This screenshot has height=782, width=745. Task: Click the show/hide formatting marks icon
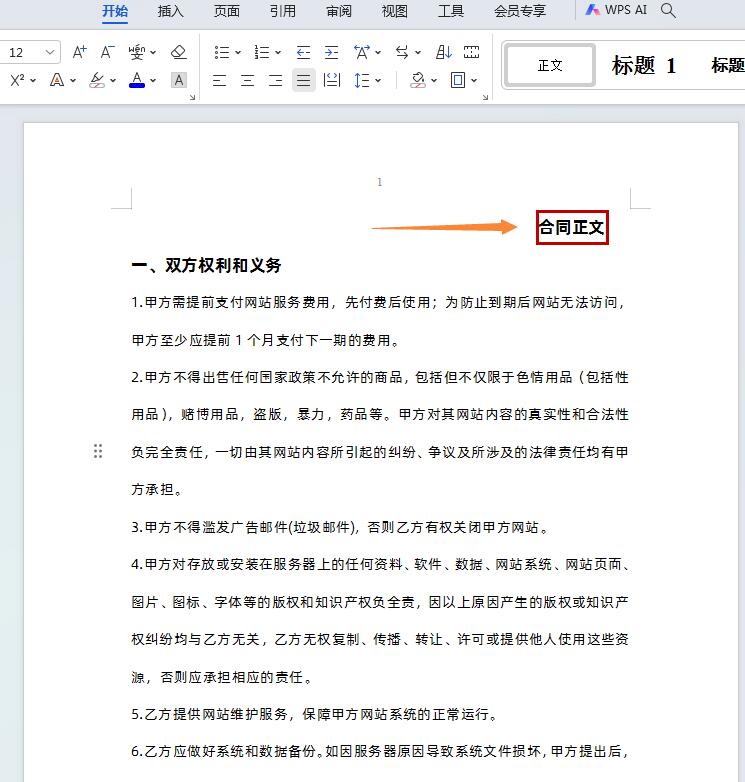pos(471,52)
